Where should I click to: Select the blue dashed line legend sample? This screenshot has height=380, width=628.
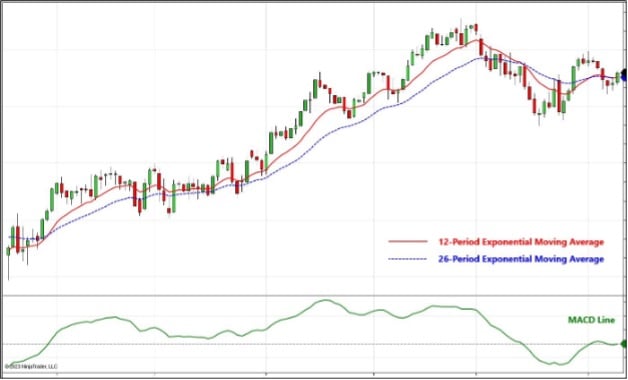(408, 259)
